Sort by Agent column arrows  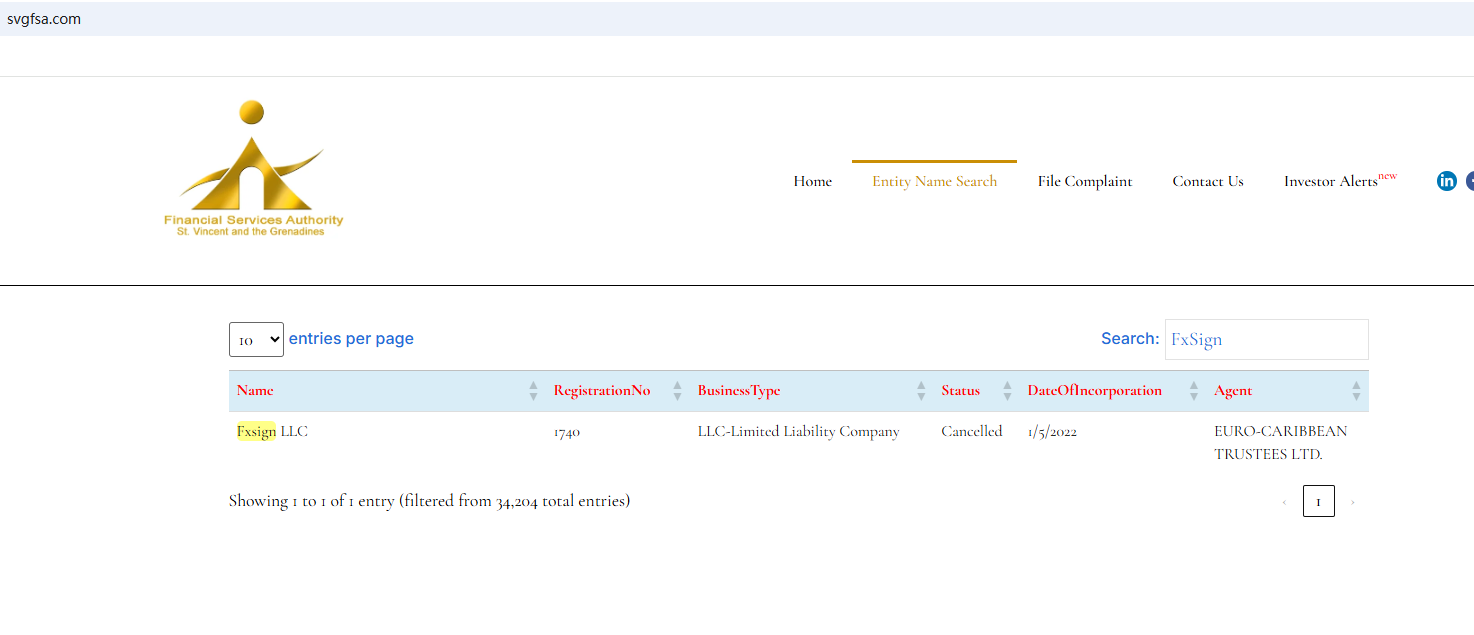click(x=1356, y=391)
